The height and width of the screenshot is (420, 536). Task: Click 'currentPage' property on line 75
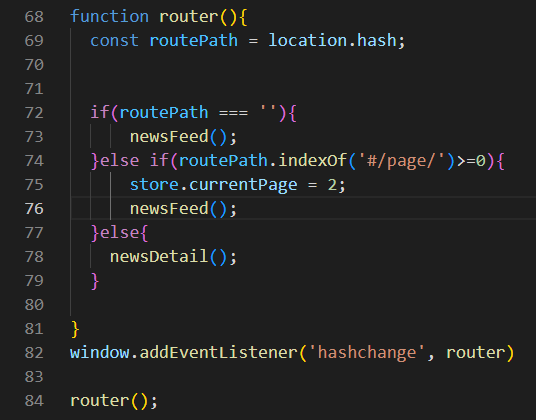point(243,185)
